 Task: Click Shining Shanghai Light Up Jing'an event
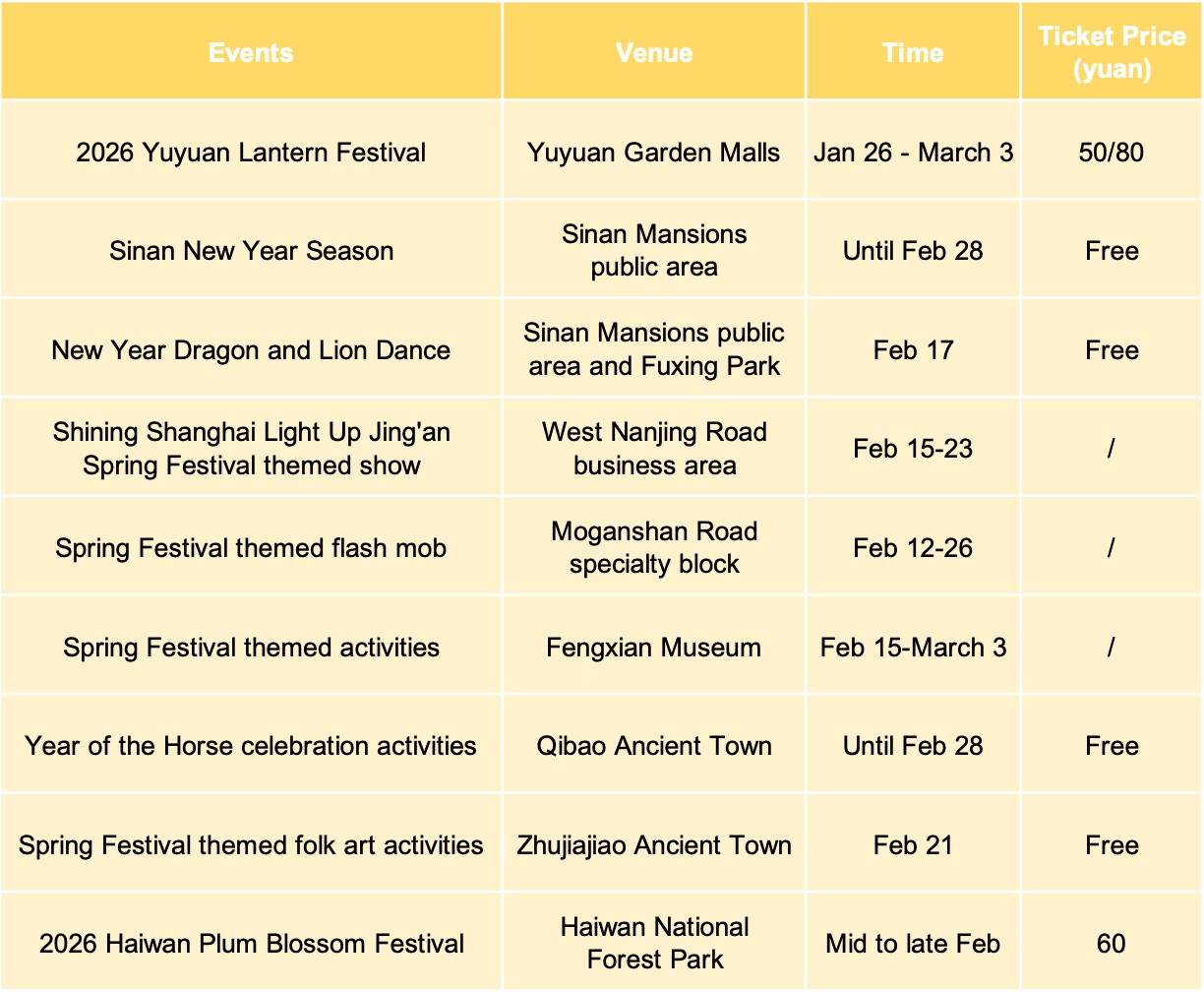(x=251, y=449)
